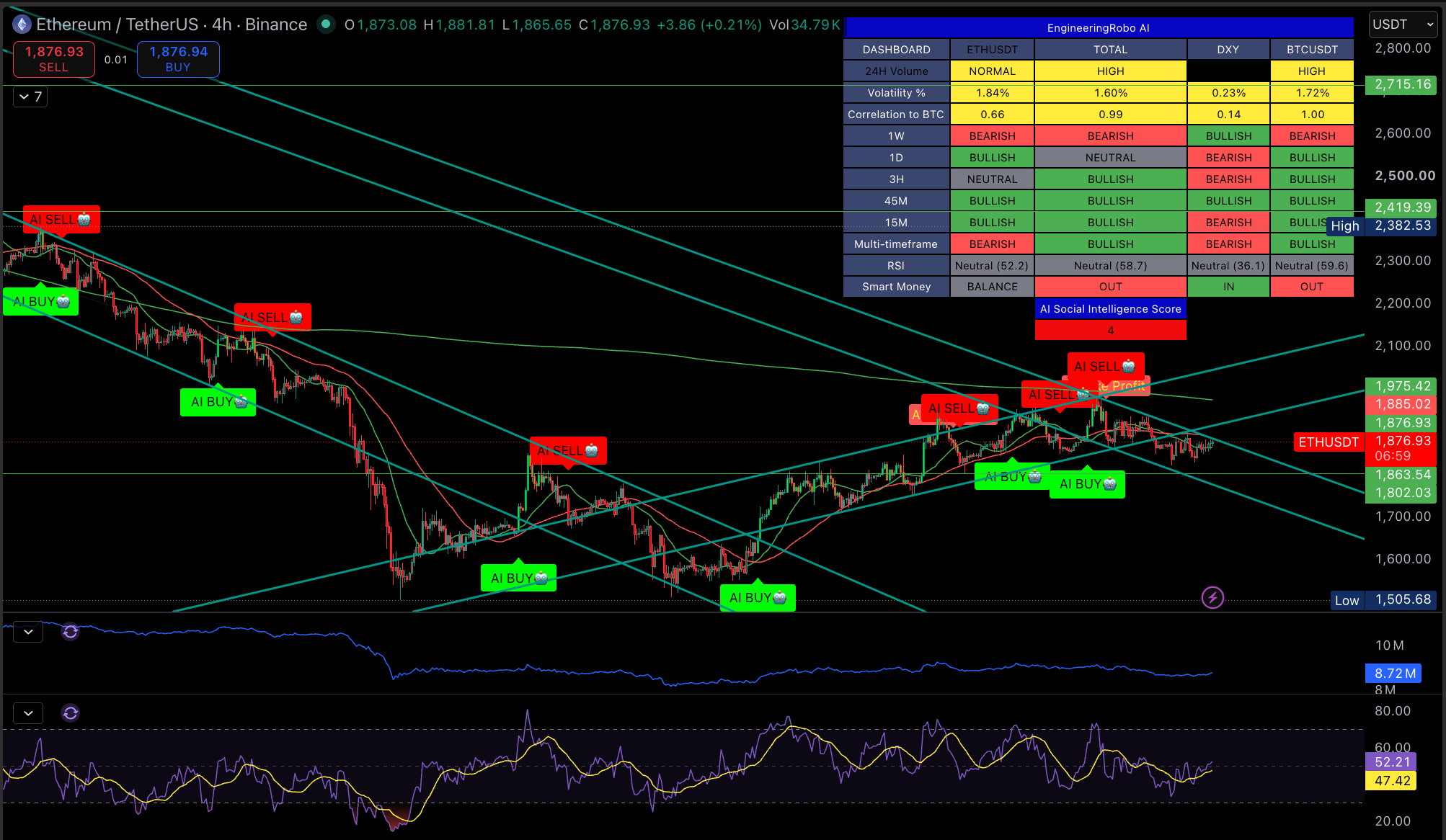Click the purple 52.21 RSI value label
Image resolution: width=1446 pixels, height=840 pixels.
point(1392,762)
